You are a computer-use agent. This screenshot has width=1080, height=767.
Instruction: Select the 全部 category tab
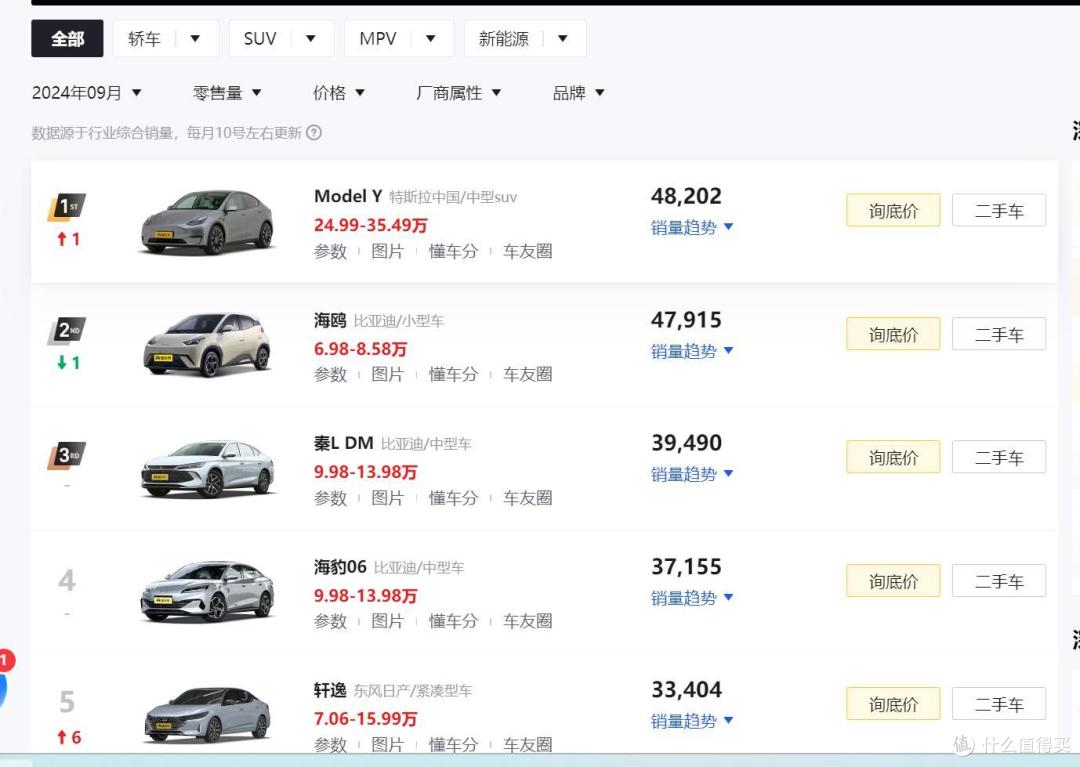click(x=67, y=39)
